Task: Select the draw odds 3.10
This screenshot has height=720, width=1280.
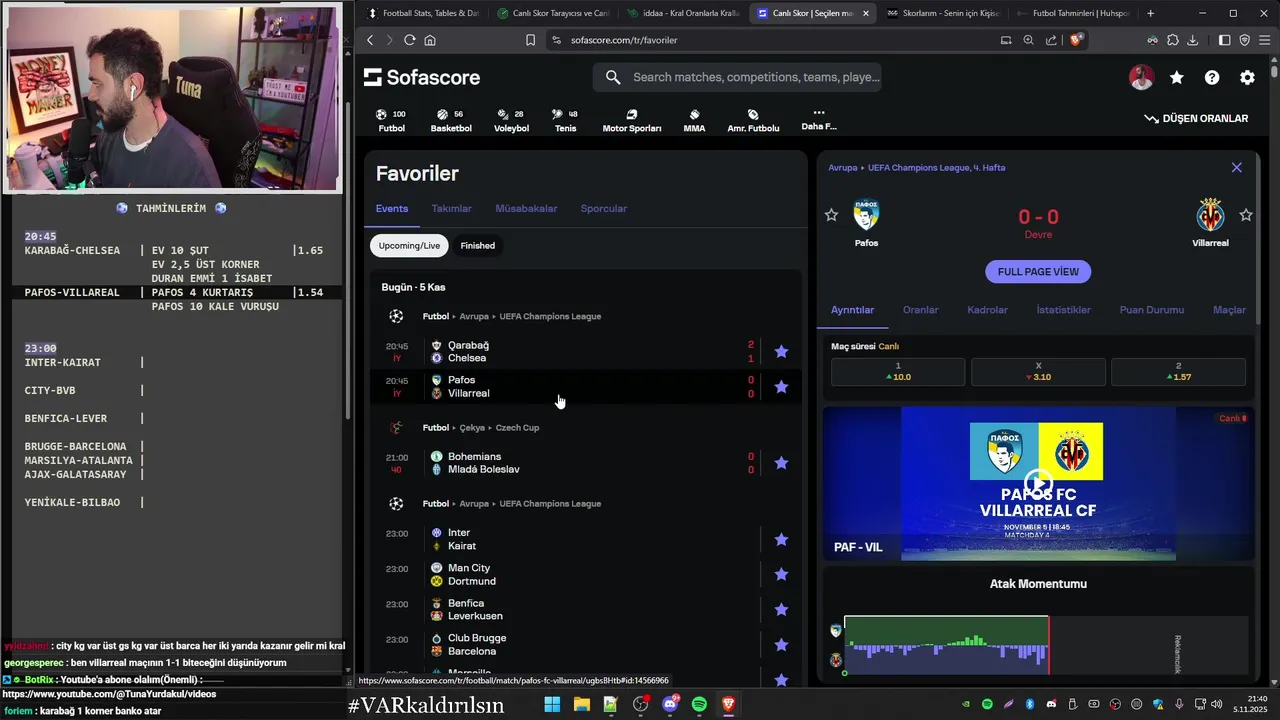Action: click(x=1038, y=372)
